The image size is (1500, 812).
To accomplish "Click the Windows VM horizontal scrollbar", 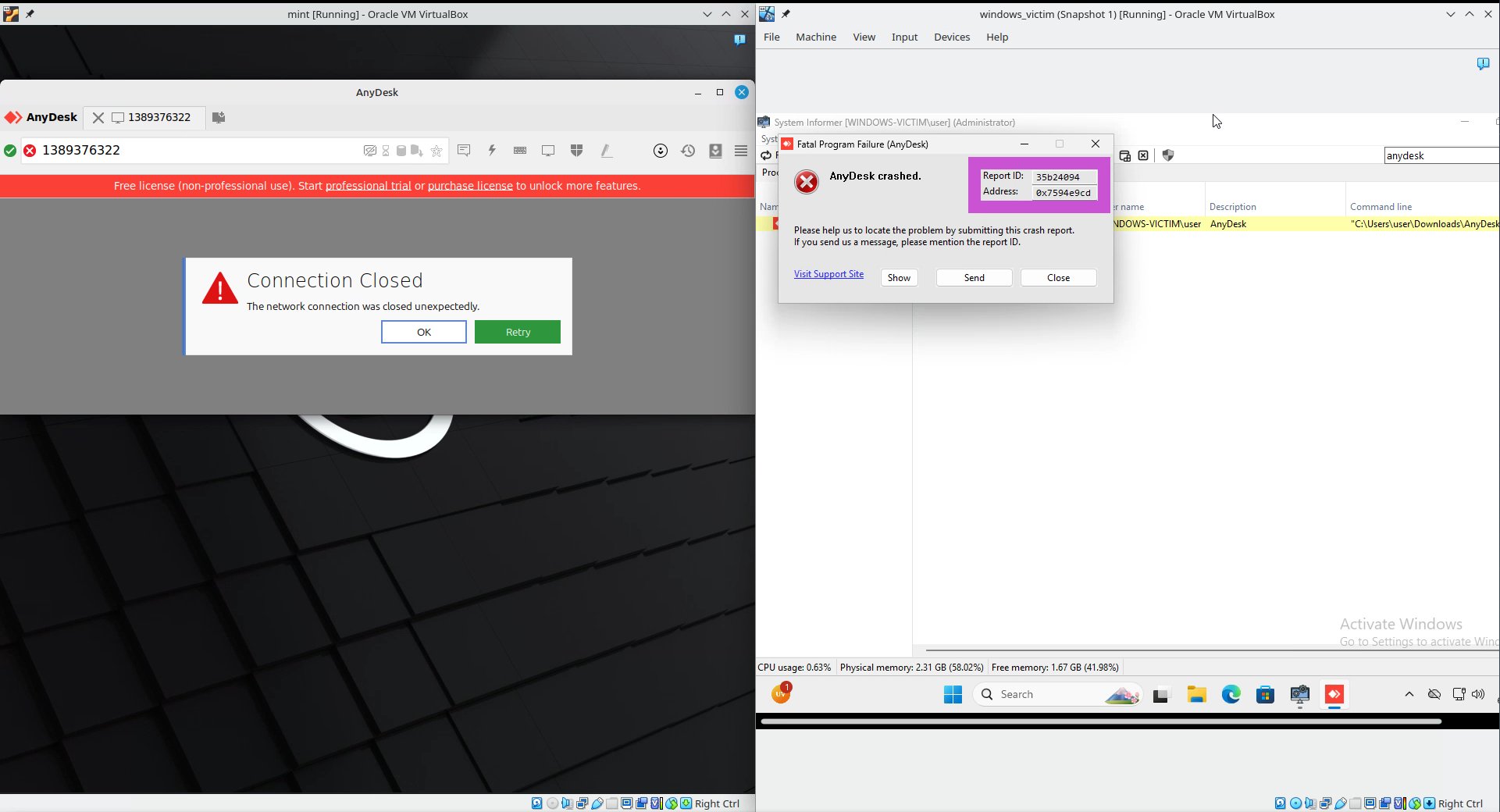I will click(x=1101, y=721).
